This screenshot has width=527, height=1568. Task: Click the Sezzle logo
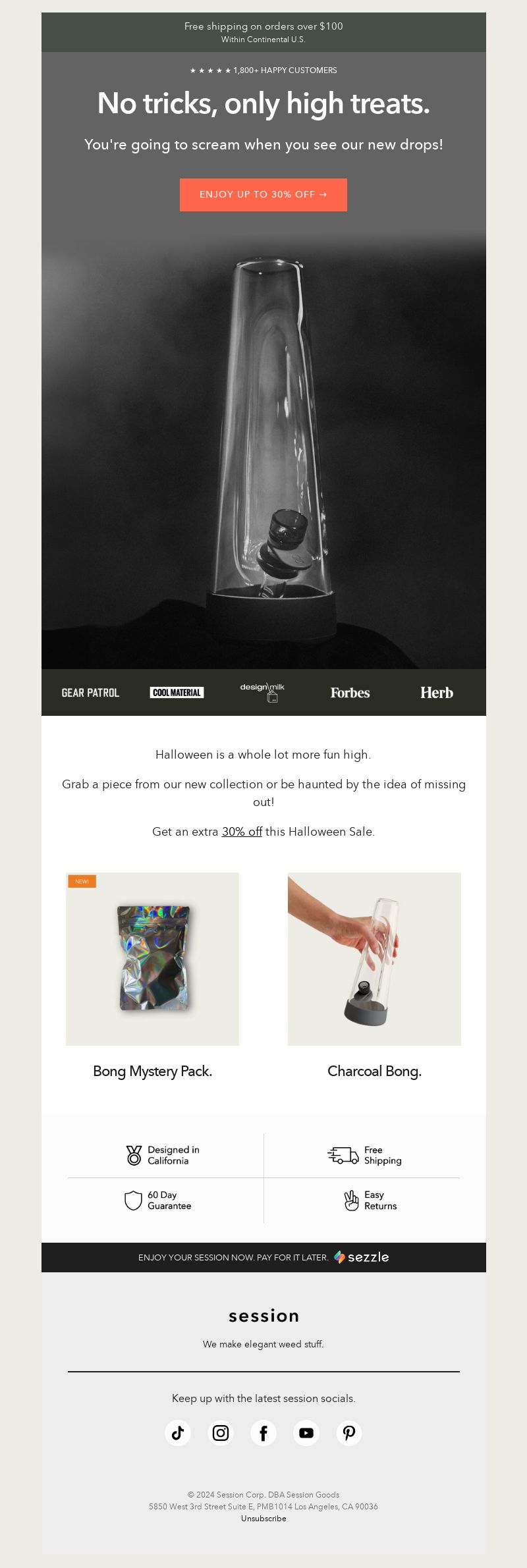(361, 1257)
